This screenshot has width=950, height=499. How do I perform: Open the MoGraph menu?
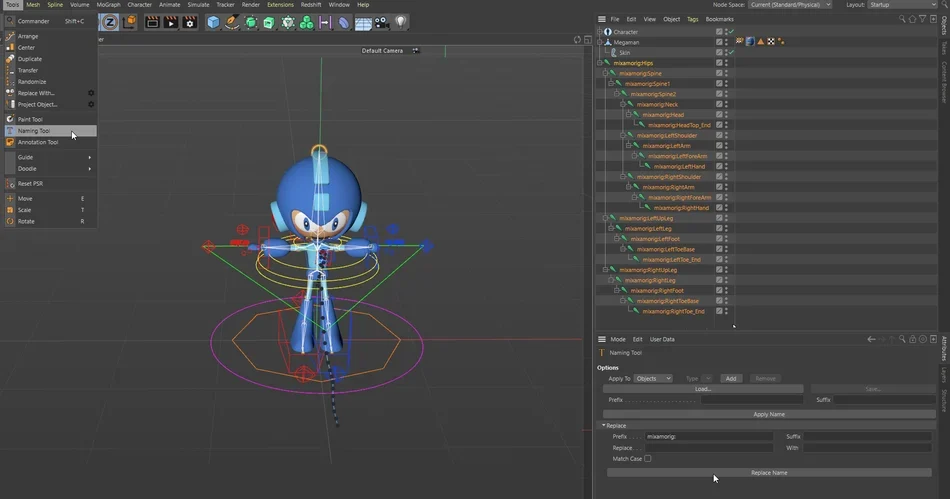coord(108,5)
